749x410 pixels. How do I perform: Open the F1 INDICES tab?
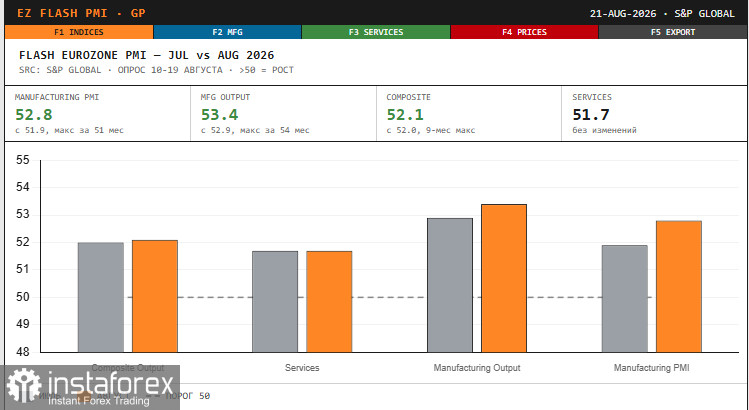click(79, 32)
